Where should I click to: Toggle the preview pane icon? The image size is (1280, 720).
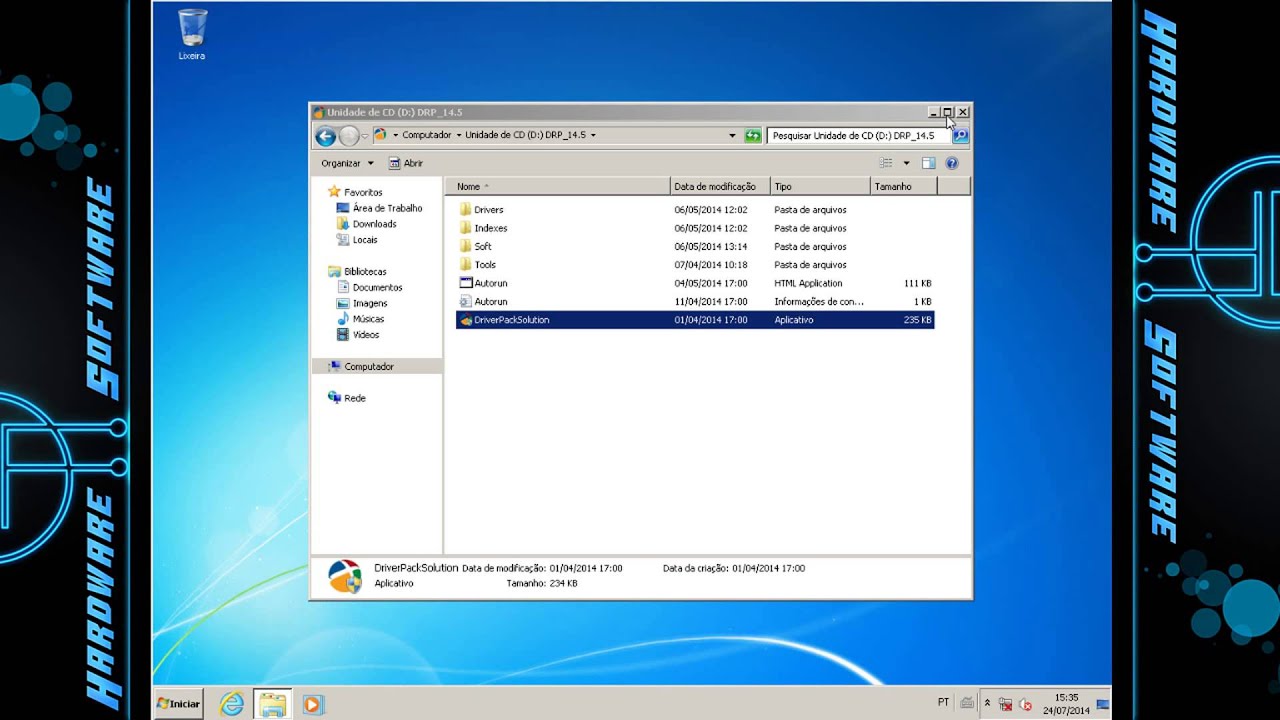(928, 163)
